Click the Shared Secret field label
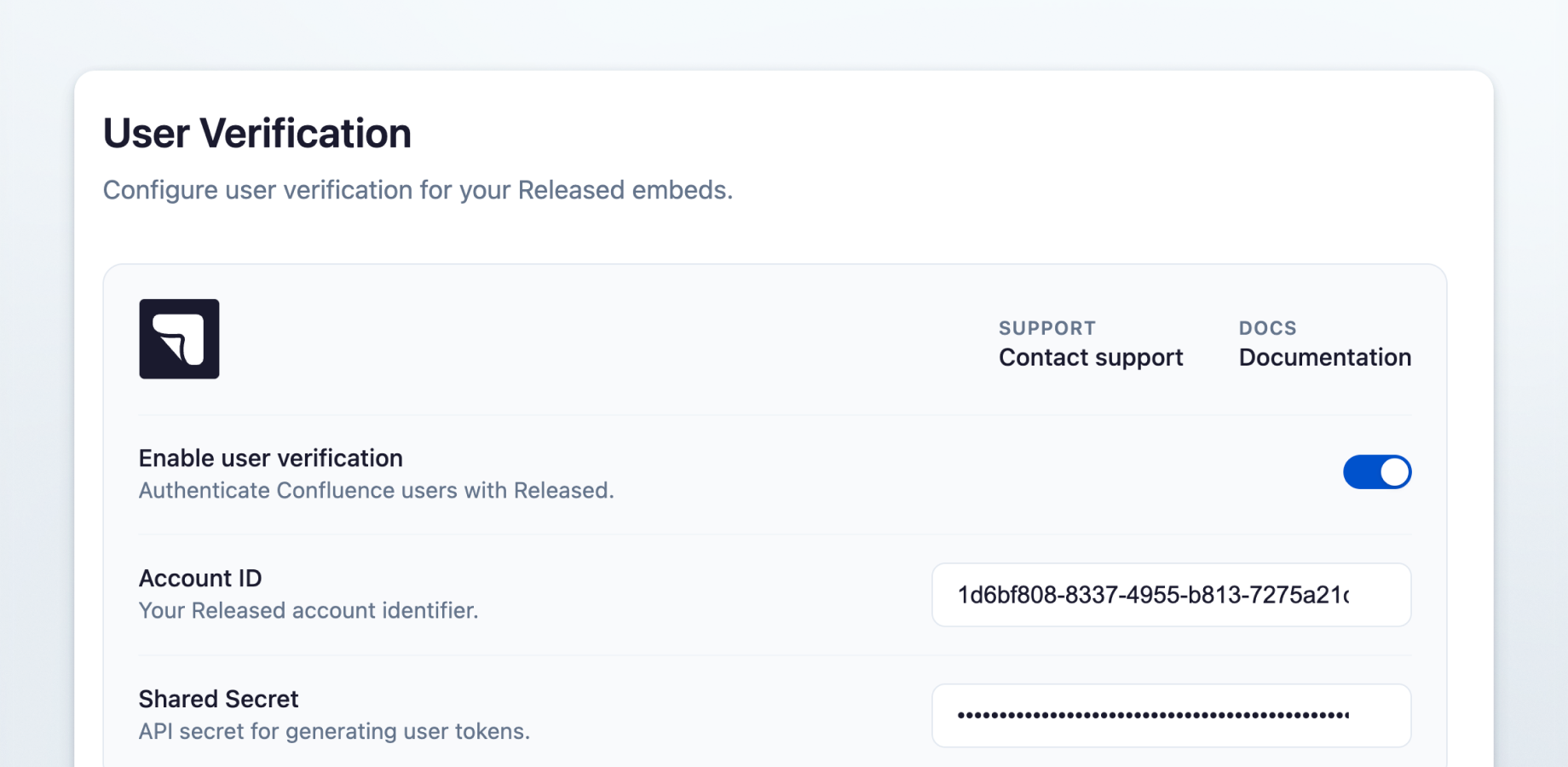Screen dimensions: 1568x767 point(218,698)
